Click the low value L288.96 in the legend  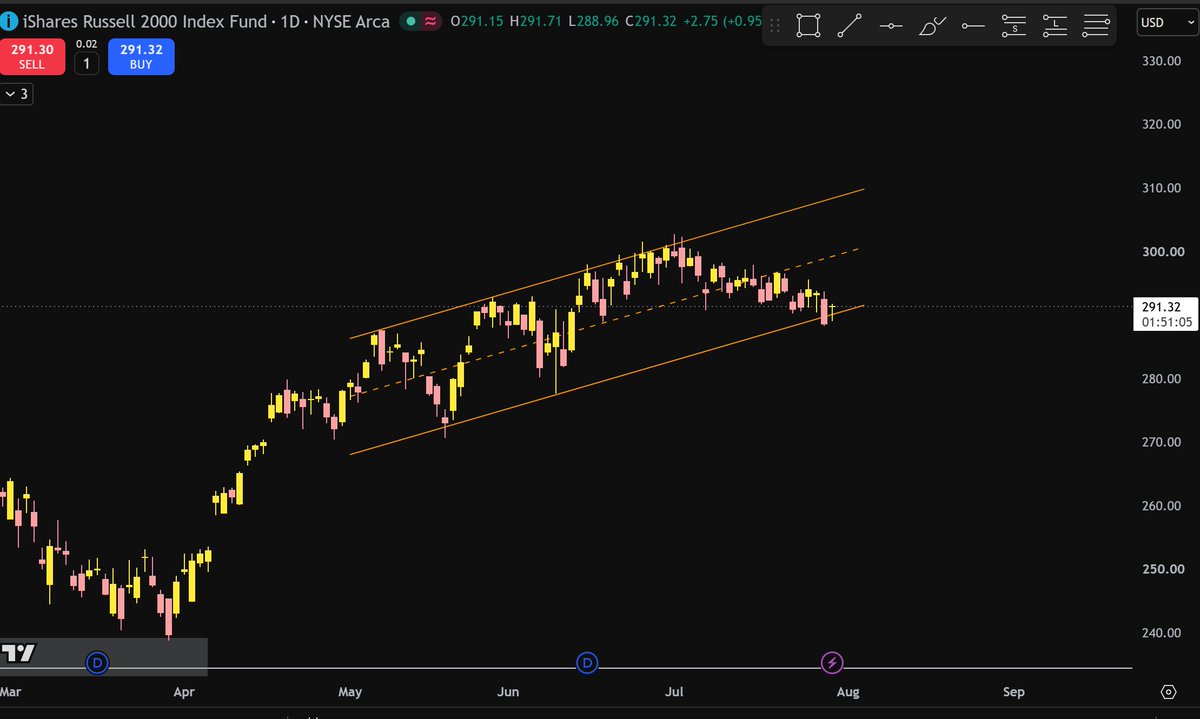(x=594, y=22)
